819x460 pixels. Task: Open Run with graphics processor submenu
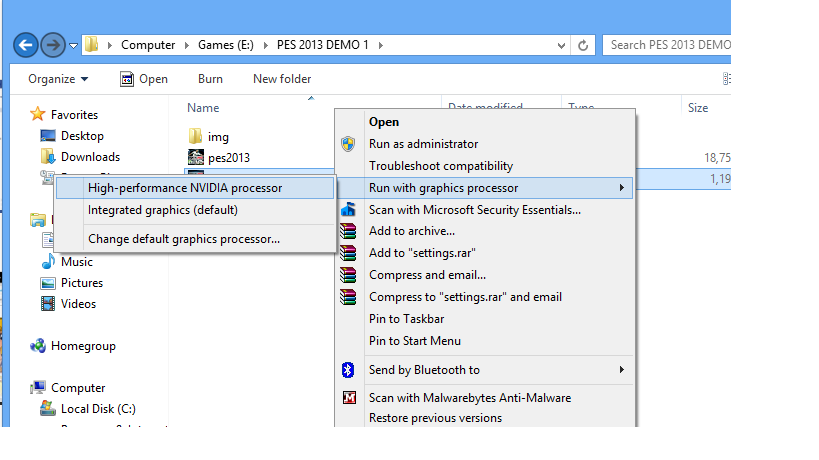tap(485, 188)
